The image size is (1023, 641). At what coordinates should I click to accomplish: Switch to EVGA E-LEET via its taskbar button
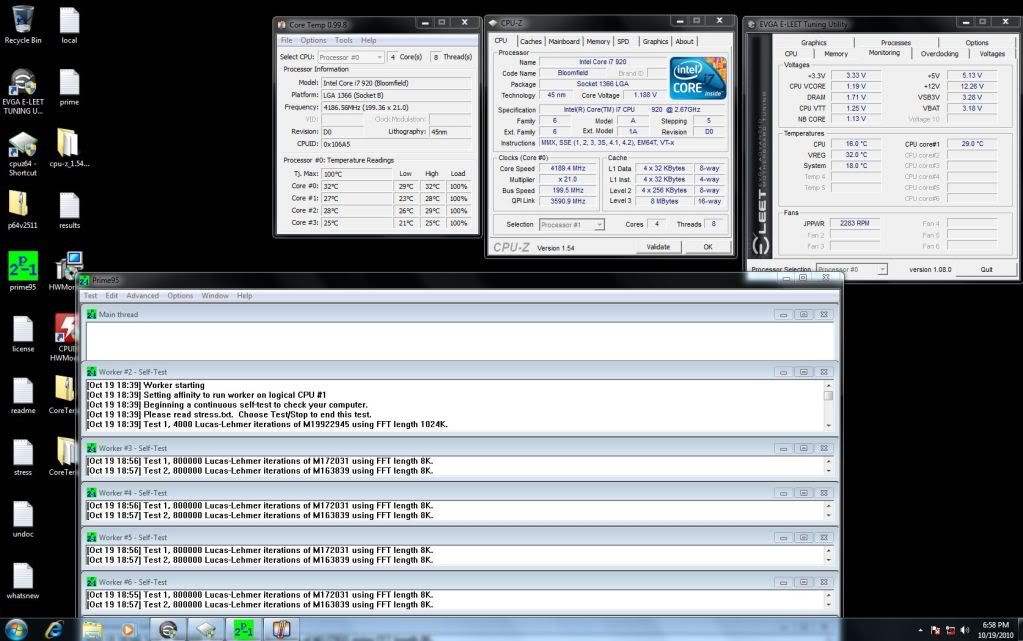168,629
